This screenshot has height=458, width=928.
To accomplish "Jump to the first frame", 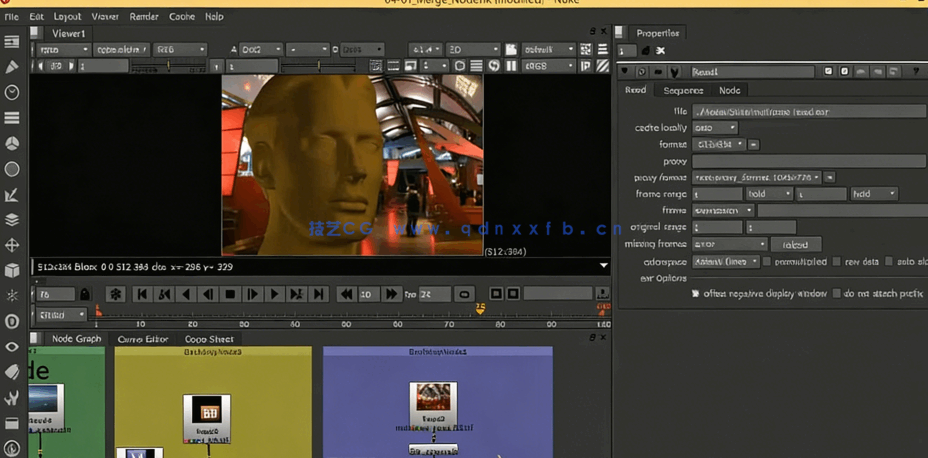I will [x=141, y=294].
